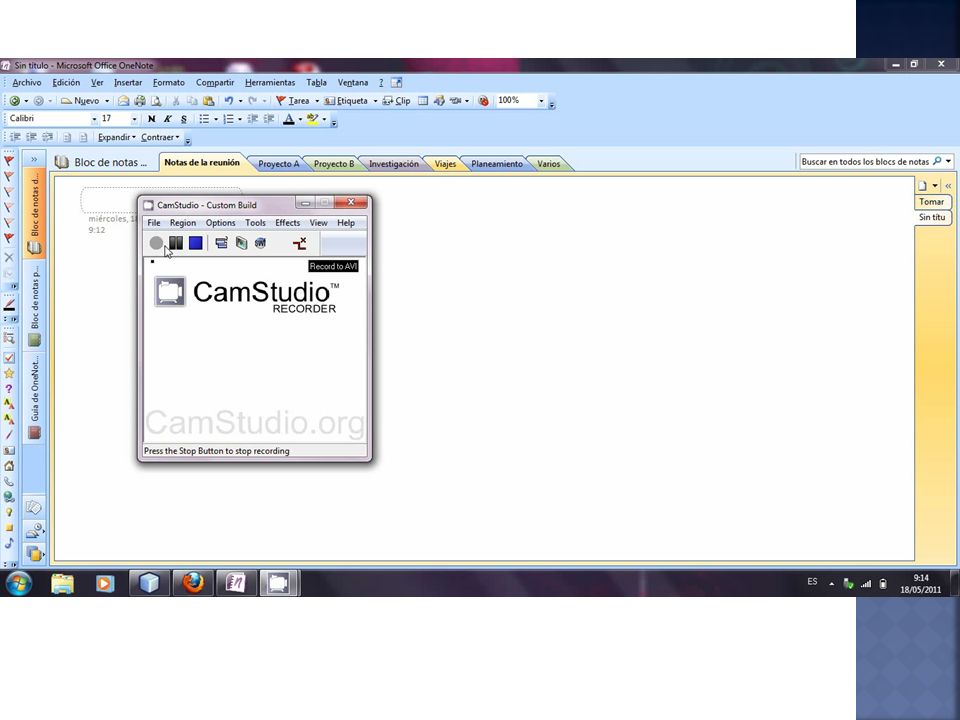The height and width of the screenshot is (720, 960).
Task: Click the Paste icon in OneNote toolbar
Action: coord(208,100)
